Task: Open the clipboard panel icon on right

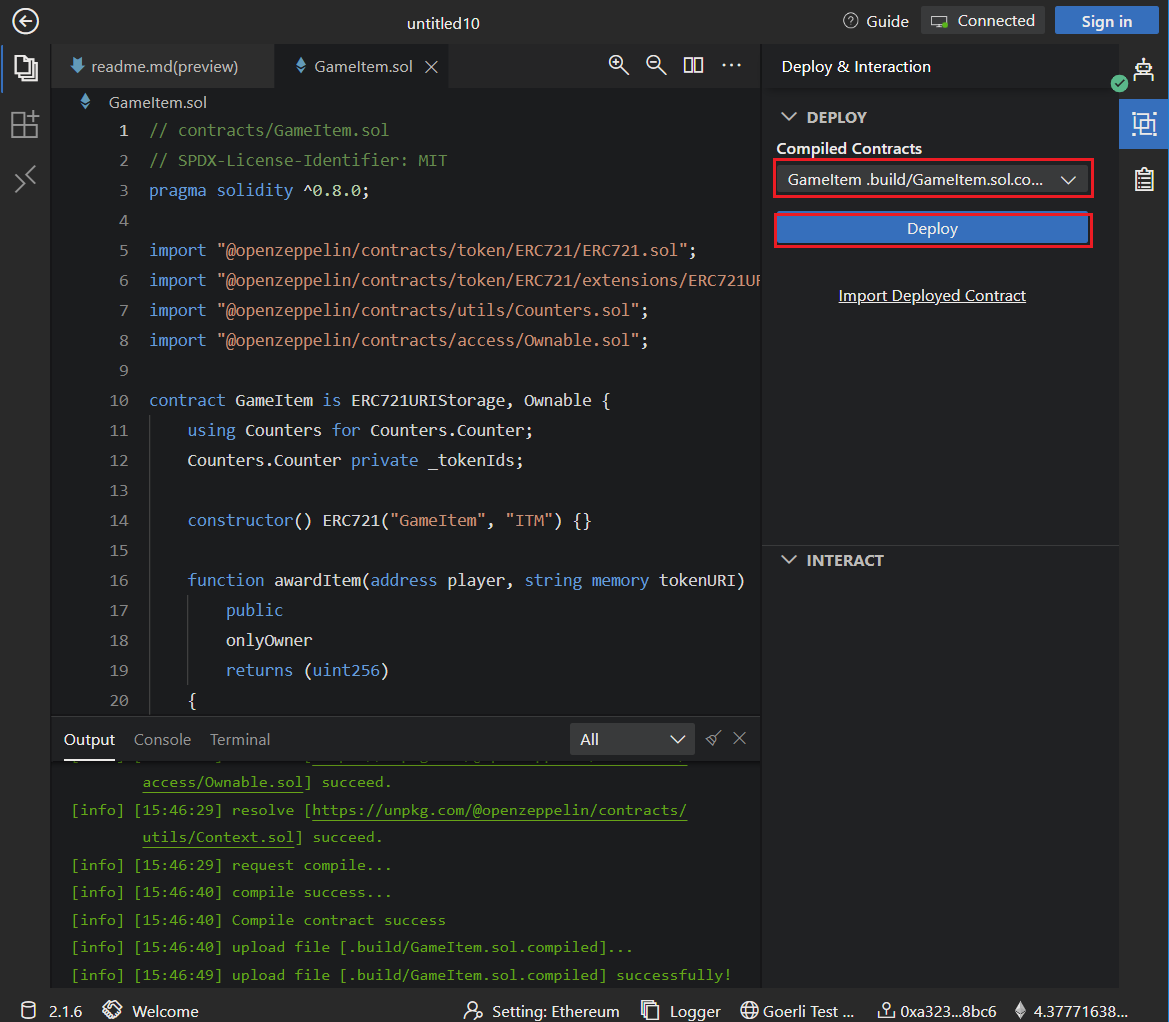Action: (x=1144, y=180)
